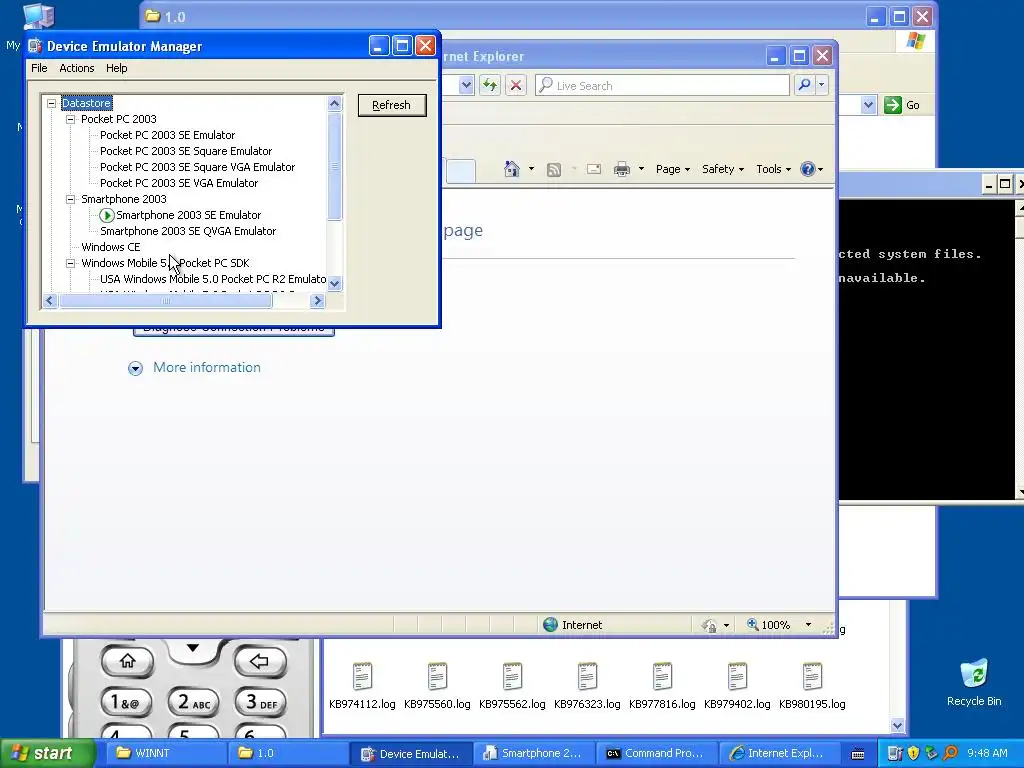Click the IE zoom level 100% control
Viewport: 1024px width, 768px height.
point(768,625)
